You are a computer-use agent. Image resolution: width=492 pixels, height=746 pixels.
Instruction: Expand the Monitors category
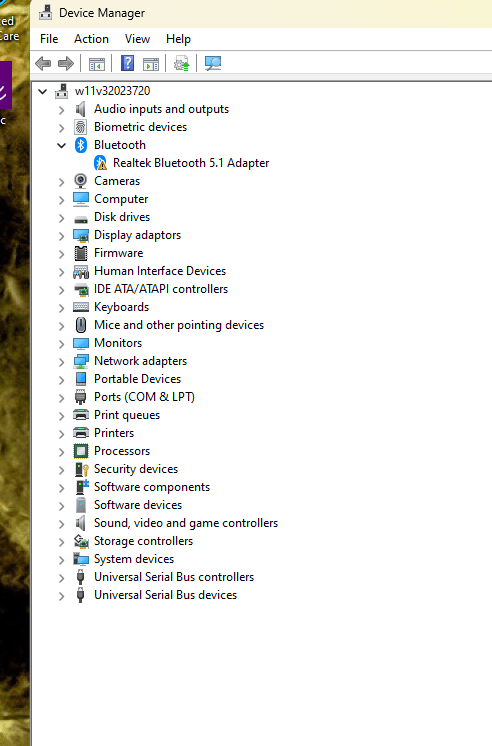[61, 344]
